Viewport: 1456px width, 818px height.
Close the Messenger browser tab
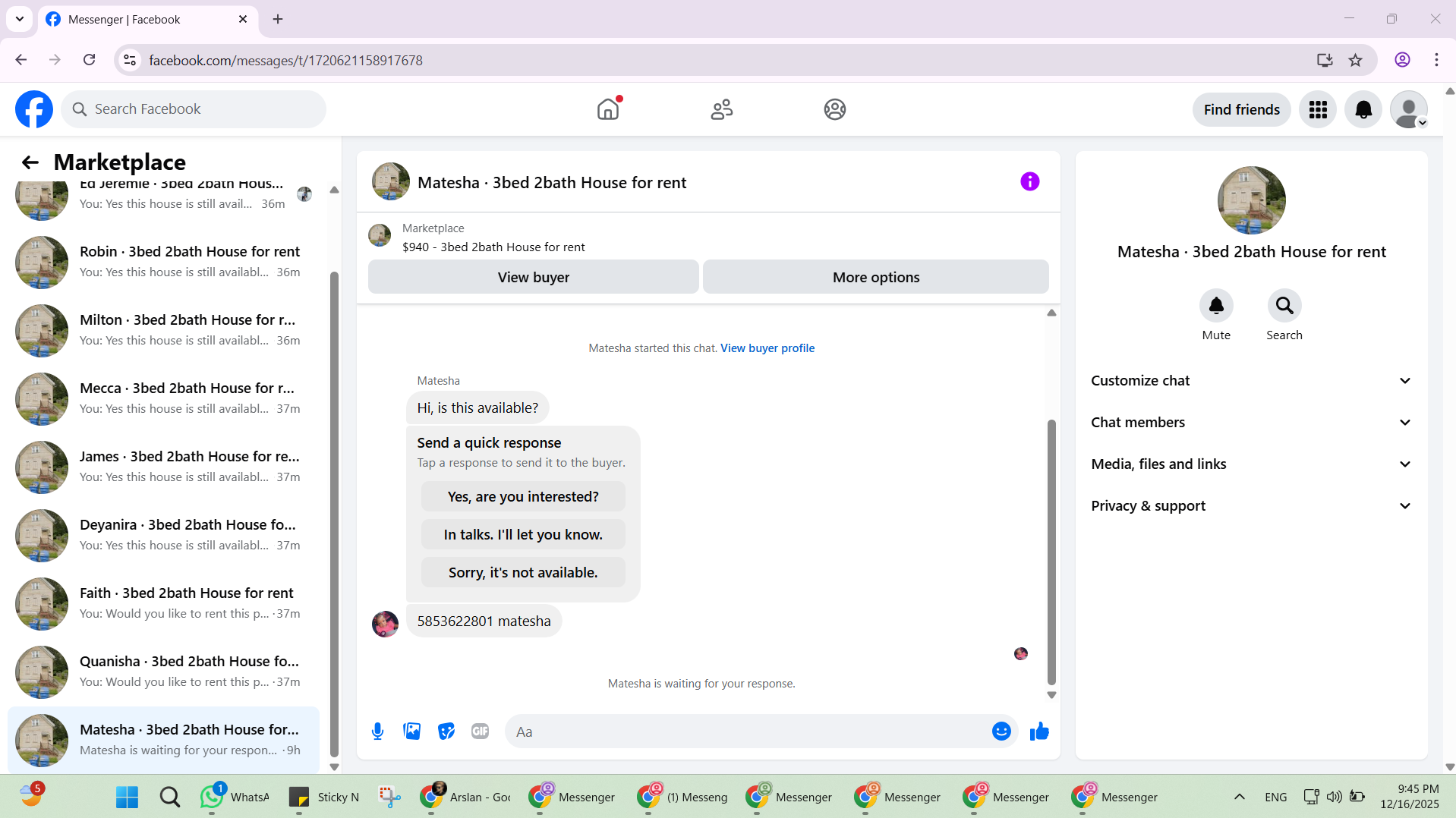(x=243, y=19)
